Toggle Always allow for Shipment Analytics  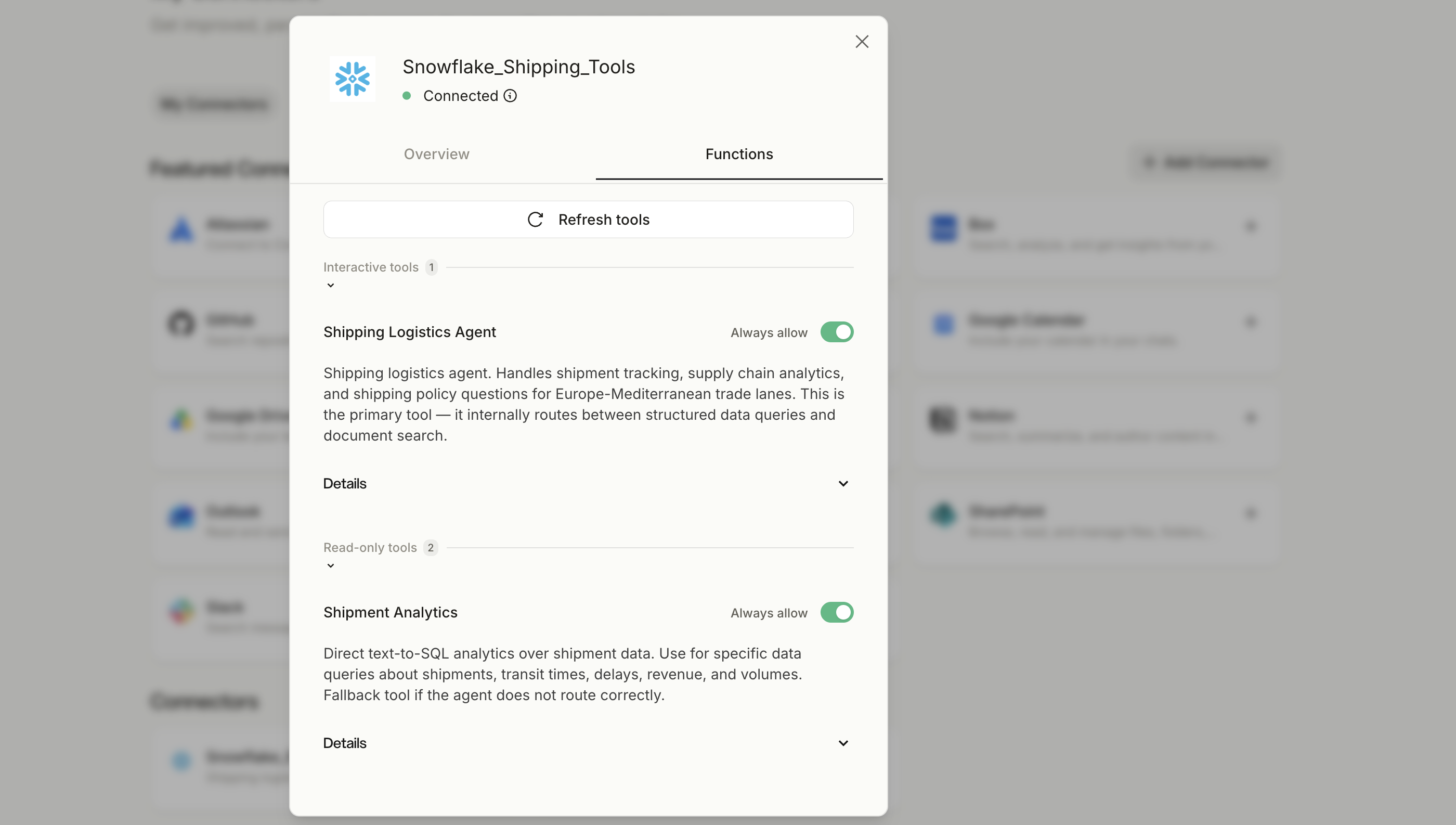[837, 613]
